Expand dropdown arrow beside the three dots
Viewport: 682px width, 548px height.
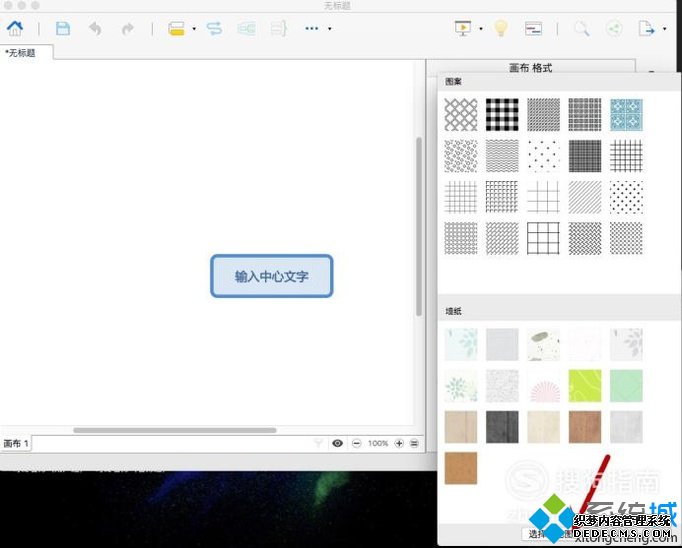330,29
